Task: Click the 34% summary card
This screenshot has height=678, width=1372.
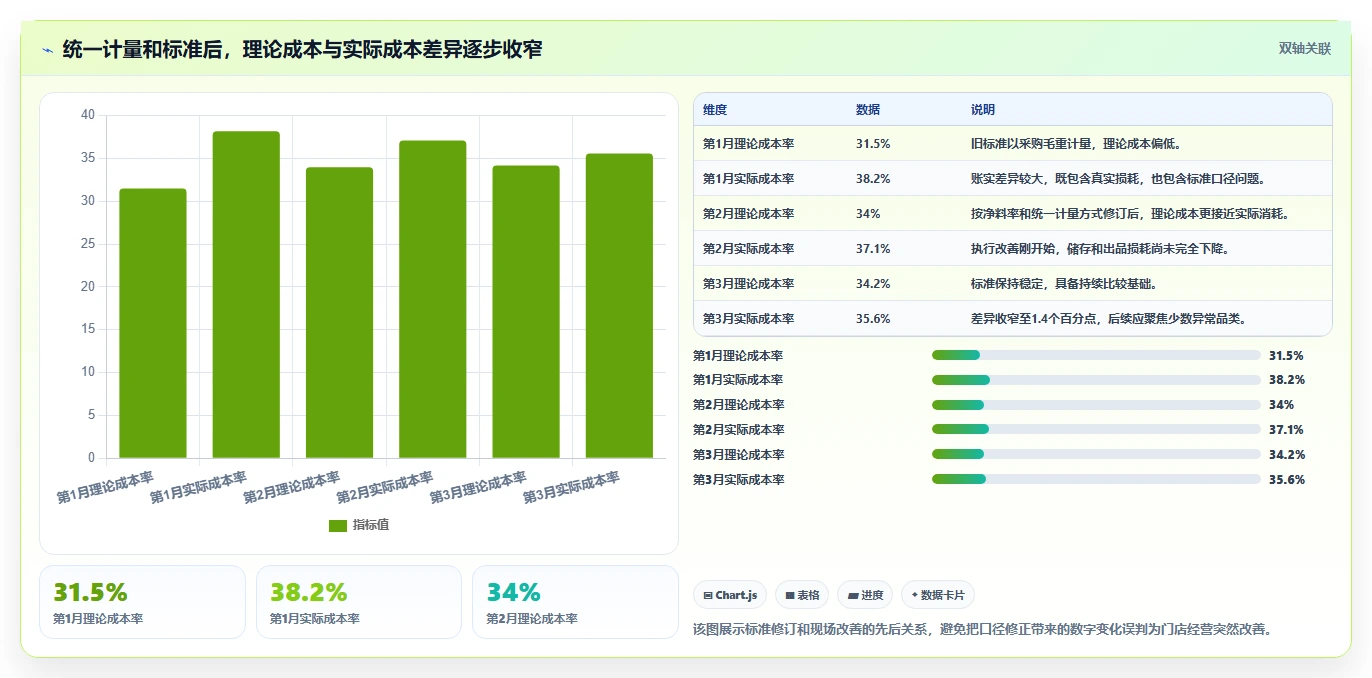Action: [x=575, y=602]
